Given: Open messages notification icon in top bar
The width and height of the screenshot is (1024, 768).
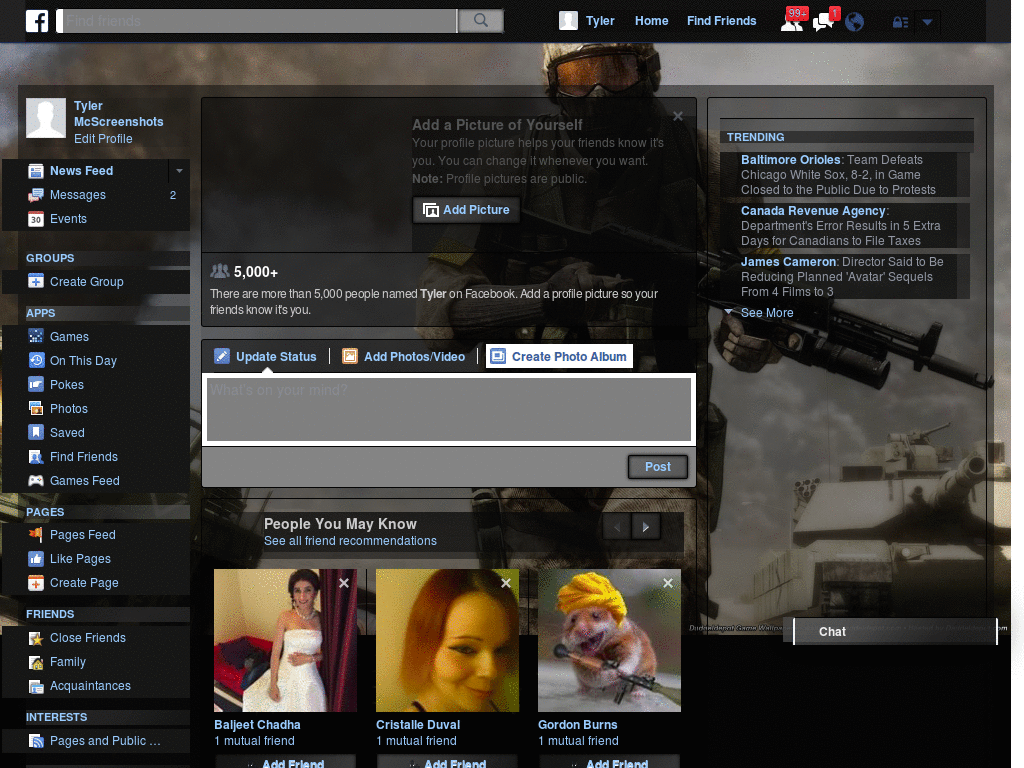Looking at the screenshot, I should (x=824, y=22).
